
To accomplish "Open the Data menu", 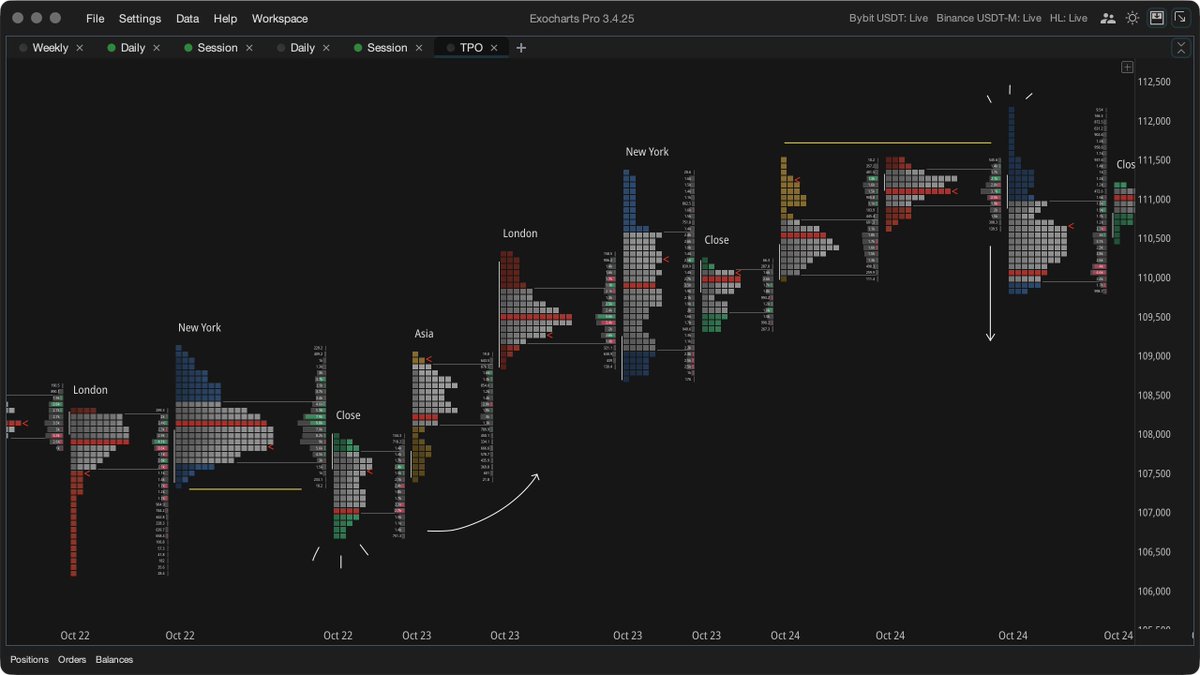I will click(187, 19).
